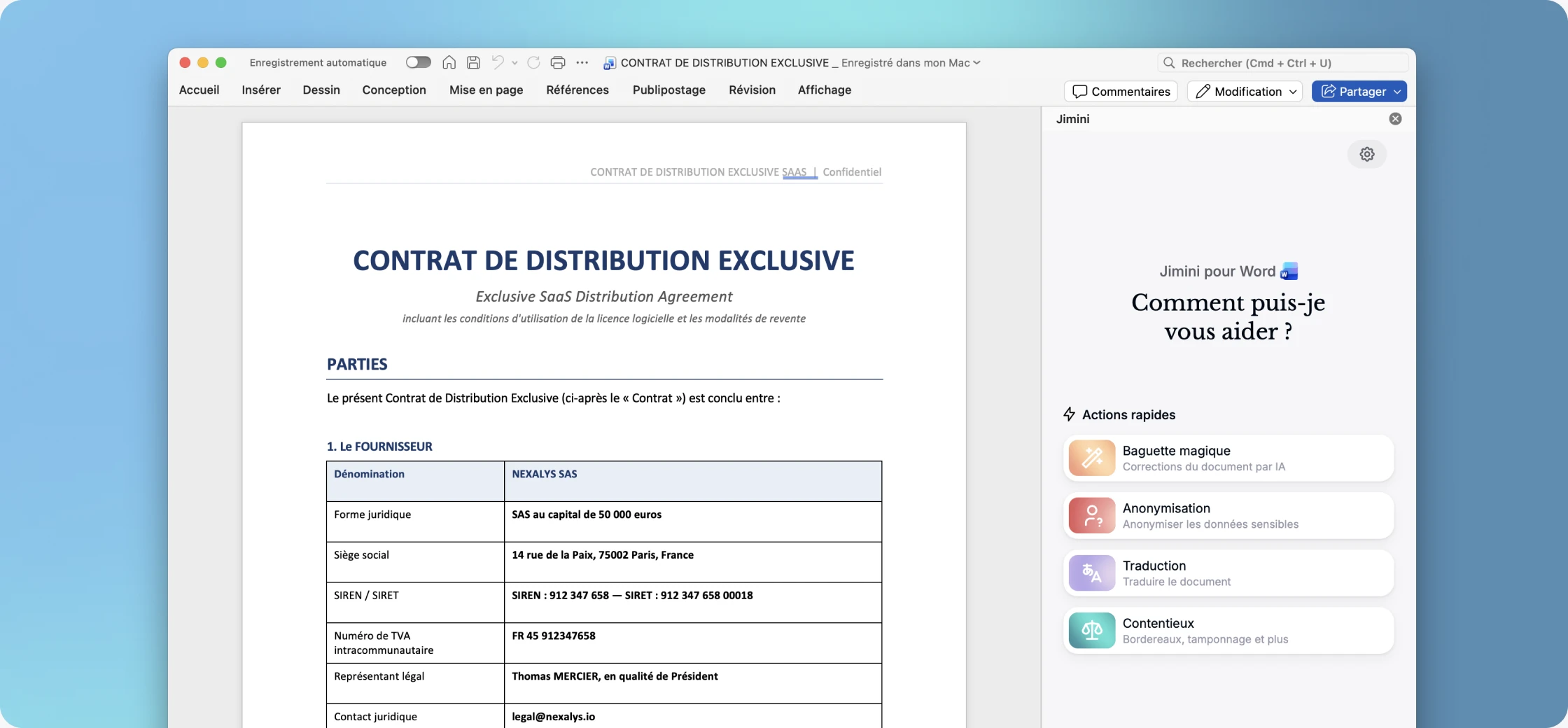This screenshot has height=728, width=1568.
Task: Click the SIREN number value cell
Action: [693, 603]
